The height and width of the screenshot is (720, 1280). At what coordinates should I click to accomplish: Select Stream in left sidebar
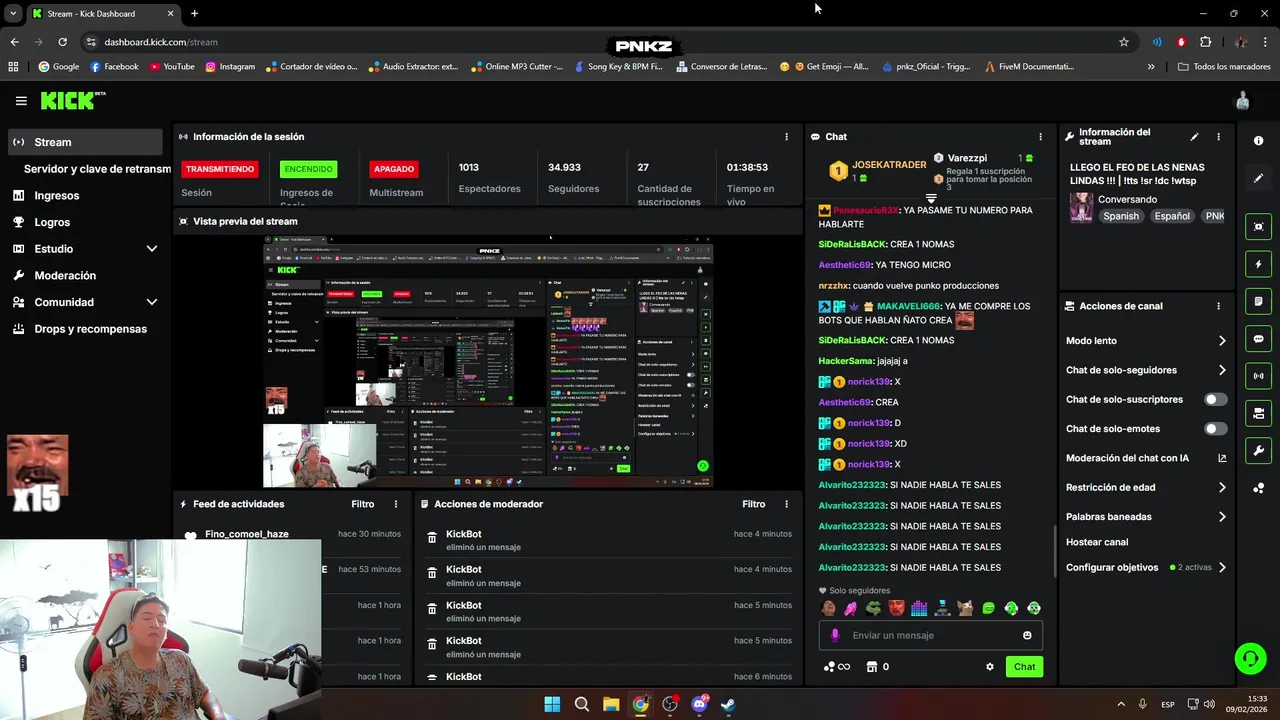[86, 142]
